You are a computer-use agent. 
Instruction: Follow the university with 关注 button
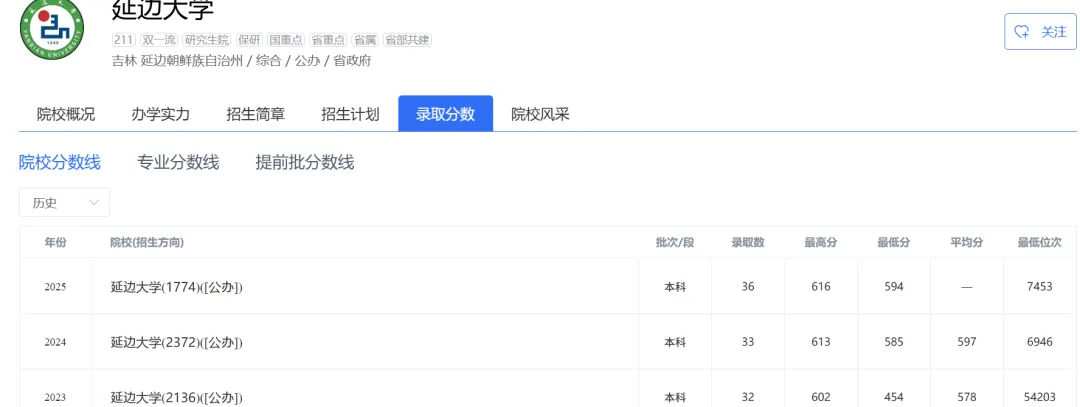pos(1040,31)
